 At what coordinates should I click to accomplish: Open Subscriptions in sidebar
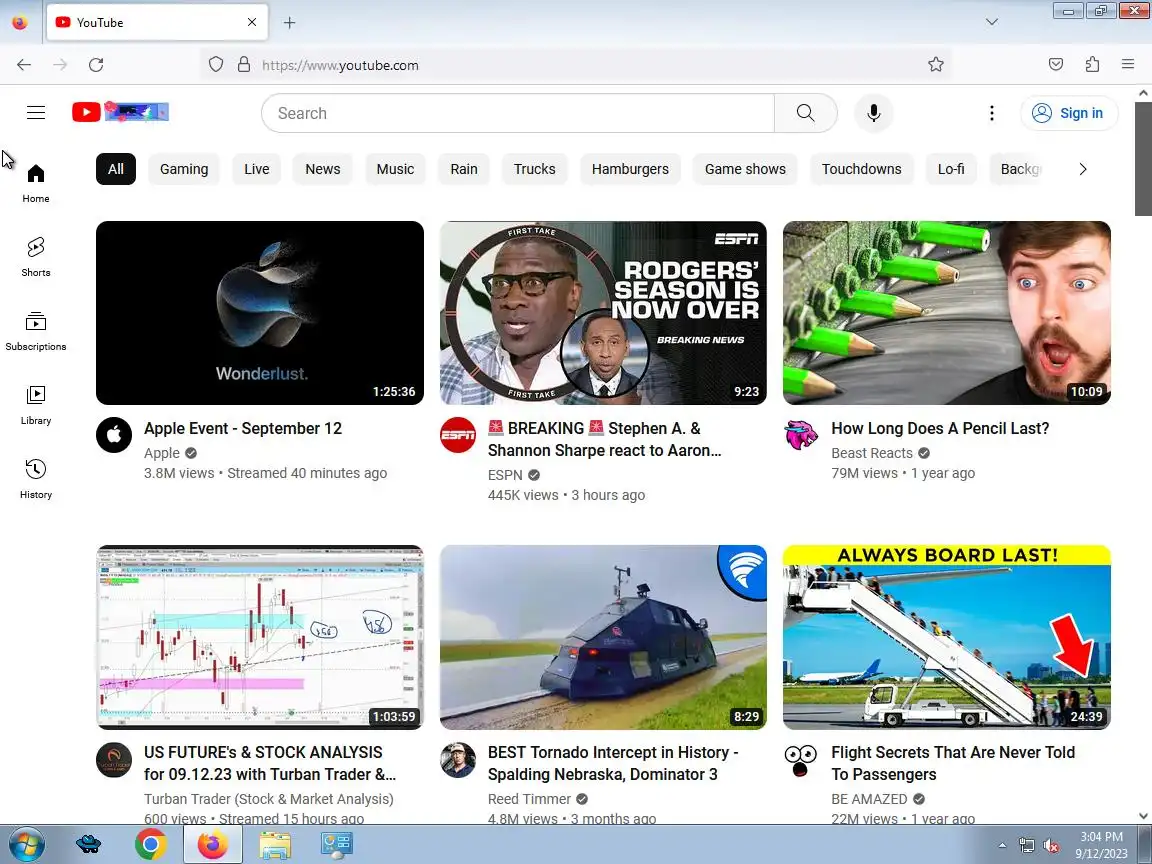[x=35, y=331]
